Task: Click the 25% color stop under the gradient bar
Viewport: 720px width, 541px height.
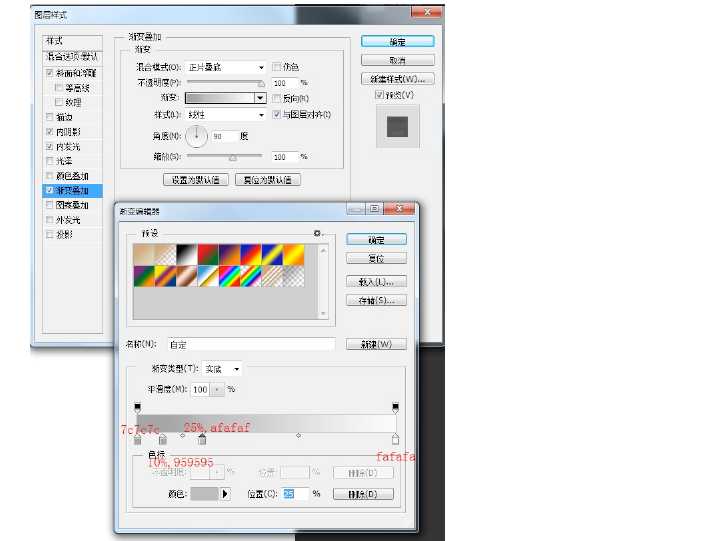Action: 202,439
